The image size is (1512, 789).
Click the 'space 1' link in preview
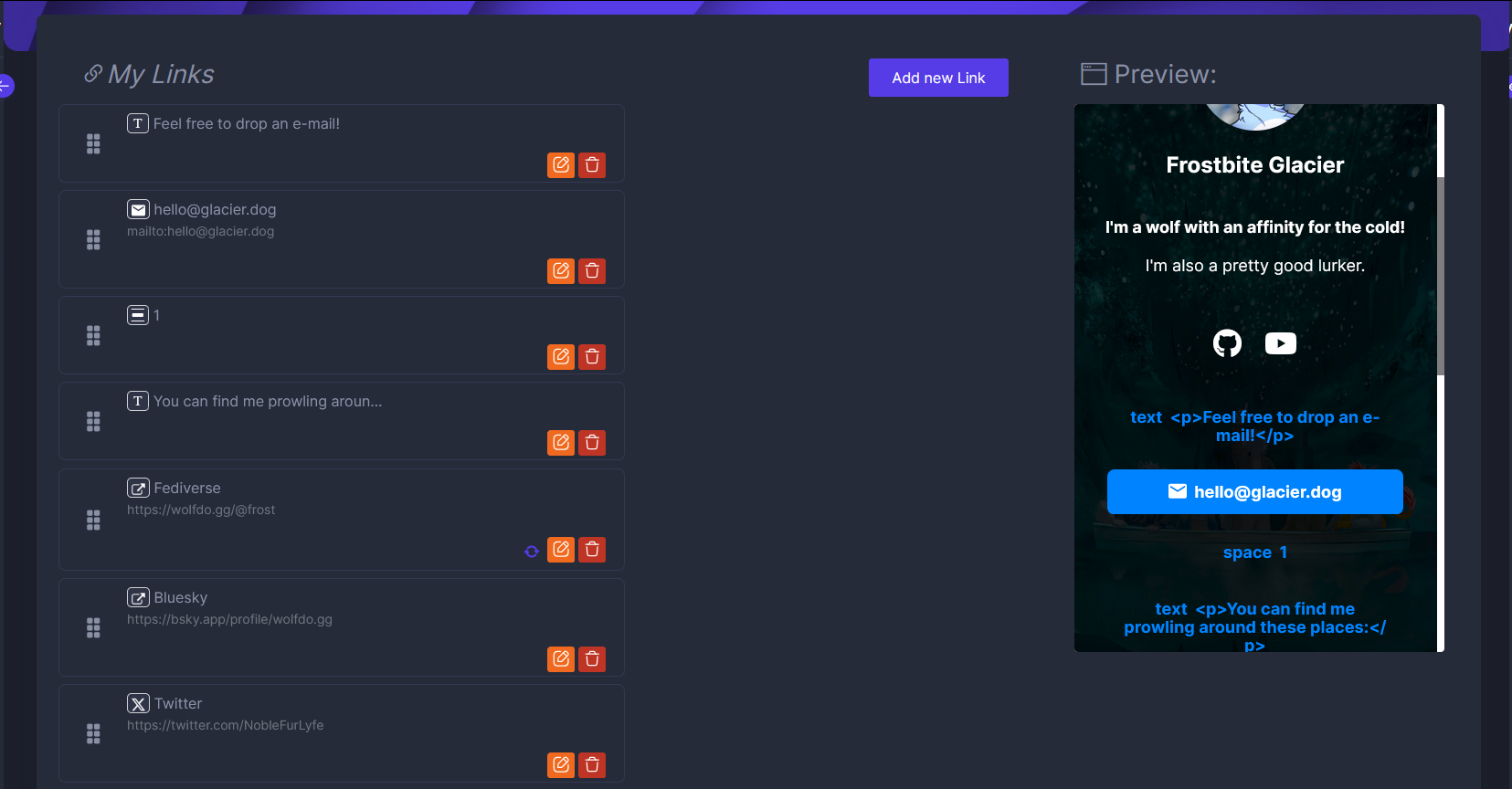(1255, 552)
